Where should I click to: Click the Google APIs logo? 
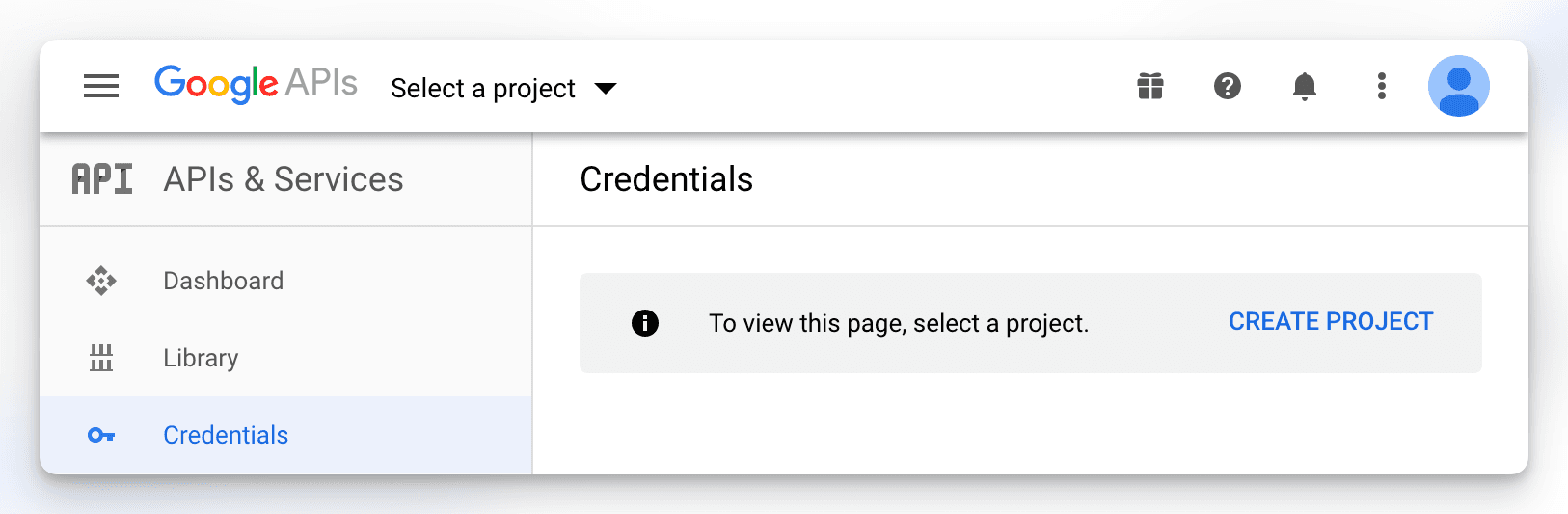256,85
